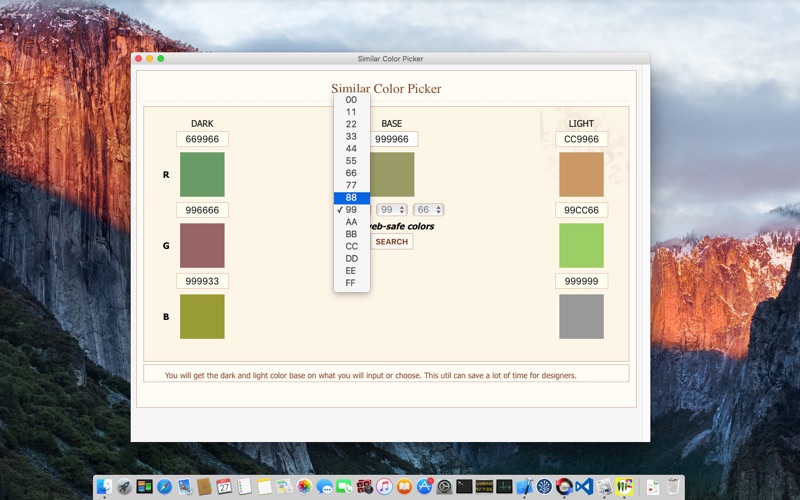Viewport: 800px width, 500px height.
Task: Select 44 from the hex value menu
Action: 352,149
